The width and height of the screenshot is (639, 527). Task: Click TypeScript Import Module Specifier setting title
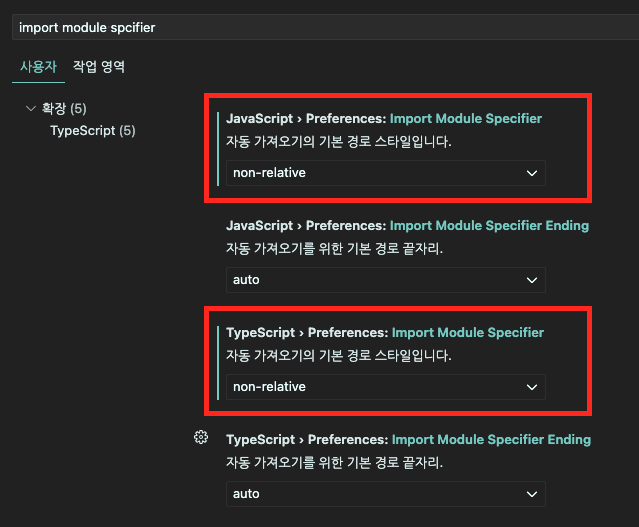[x=385, y=333]
